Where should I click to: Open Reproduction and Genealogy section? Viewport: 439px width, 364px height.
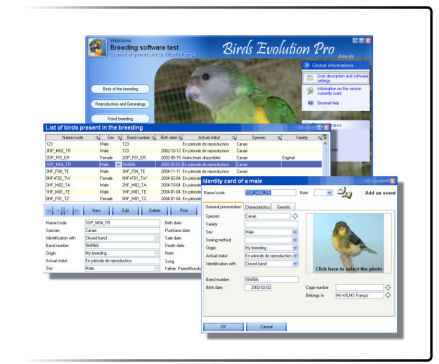pos(120,104)
